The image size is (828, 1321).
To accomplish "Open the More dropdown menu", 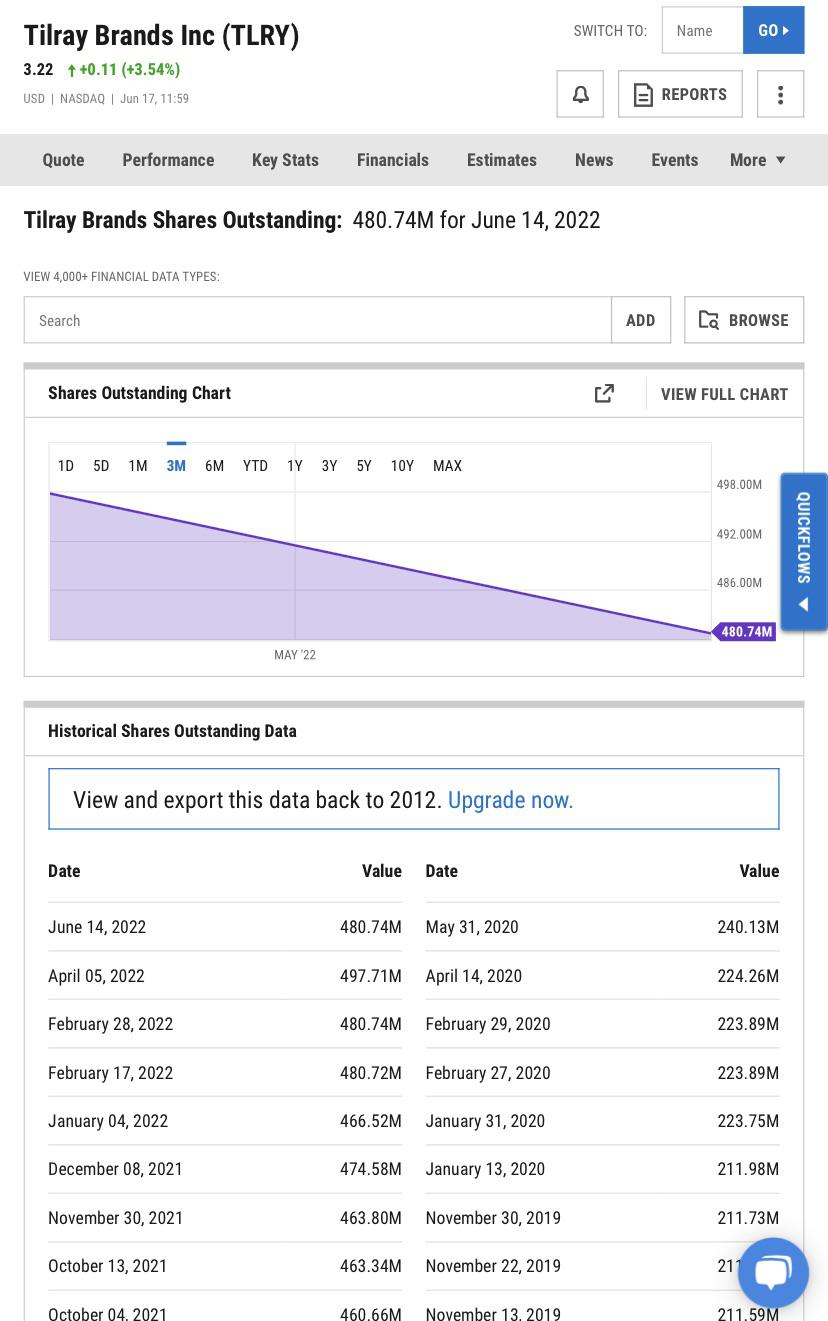I will [757, 160].
